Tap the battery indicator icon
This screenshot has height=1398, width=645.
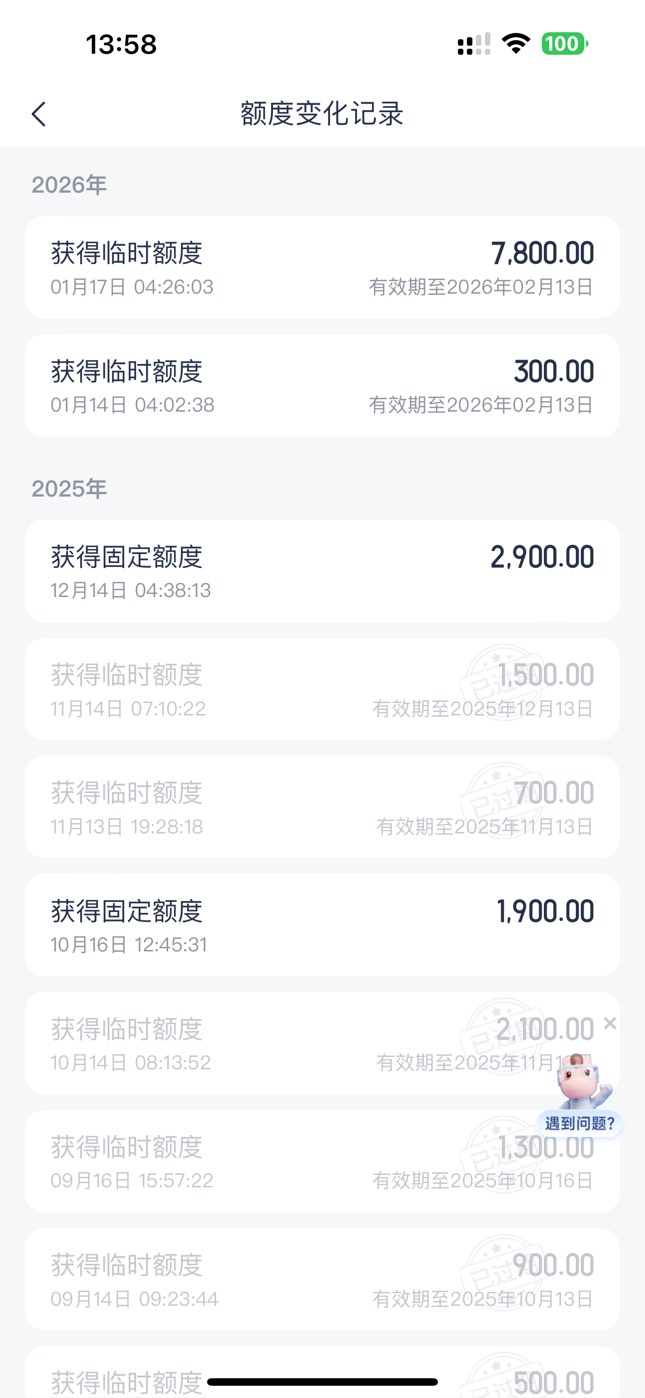coord(564,44)
